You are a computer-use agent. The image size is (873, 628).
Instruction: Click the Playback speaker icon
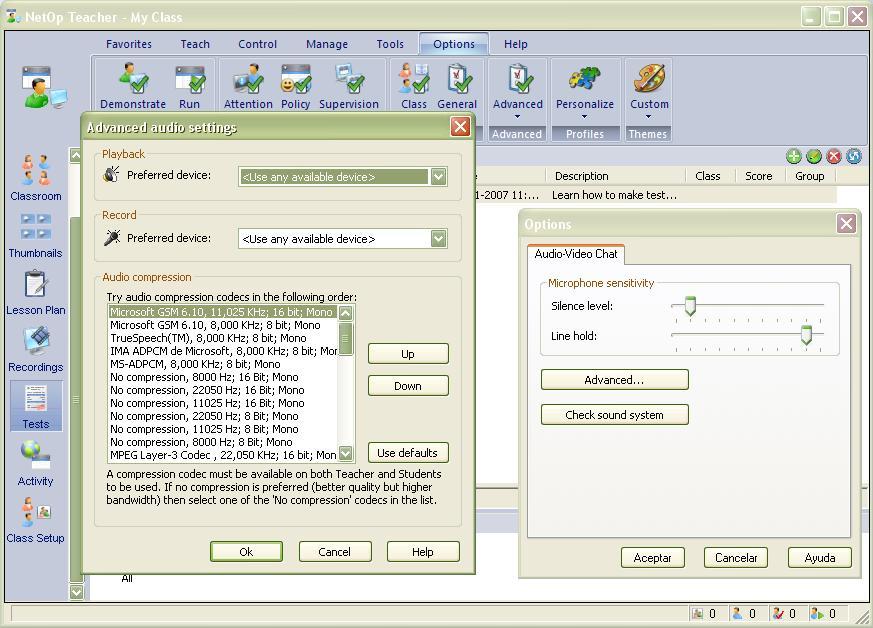111,175
